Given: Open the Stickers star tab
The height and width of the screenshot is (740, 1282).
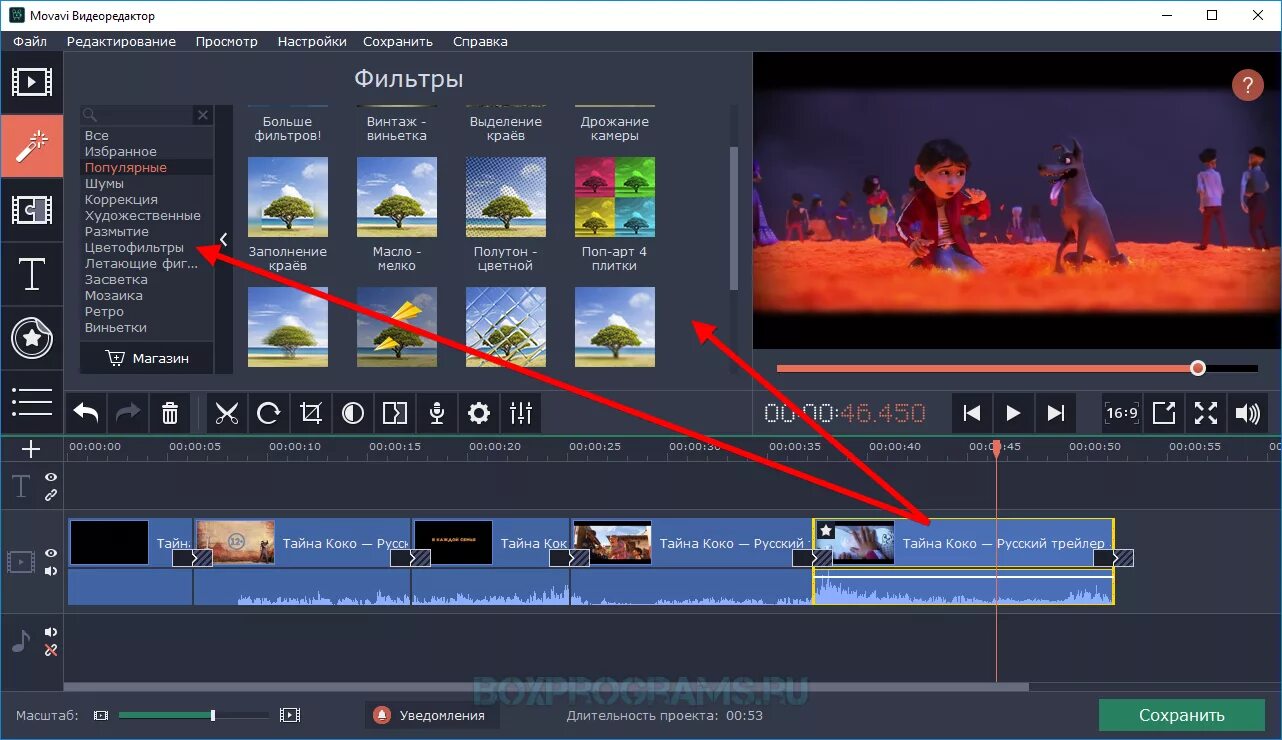Looking at the screenshot, I should (32, 338).
